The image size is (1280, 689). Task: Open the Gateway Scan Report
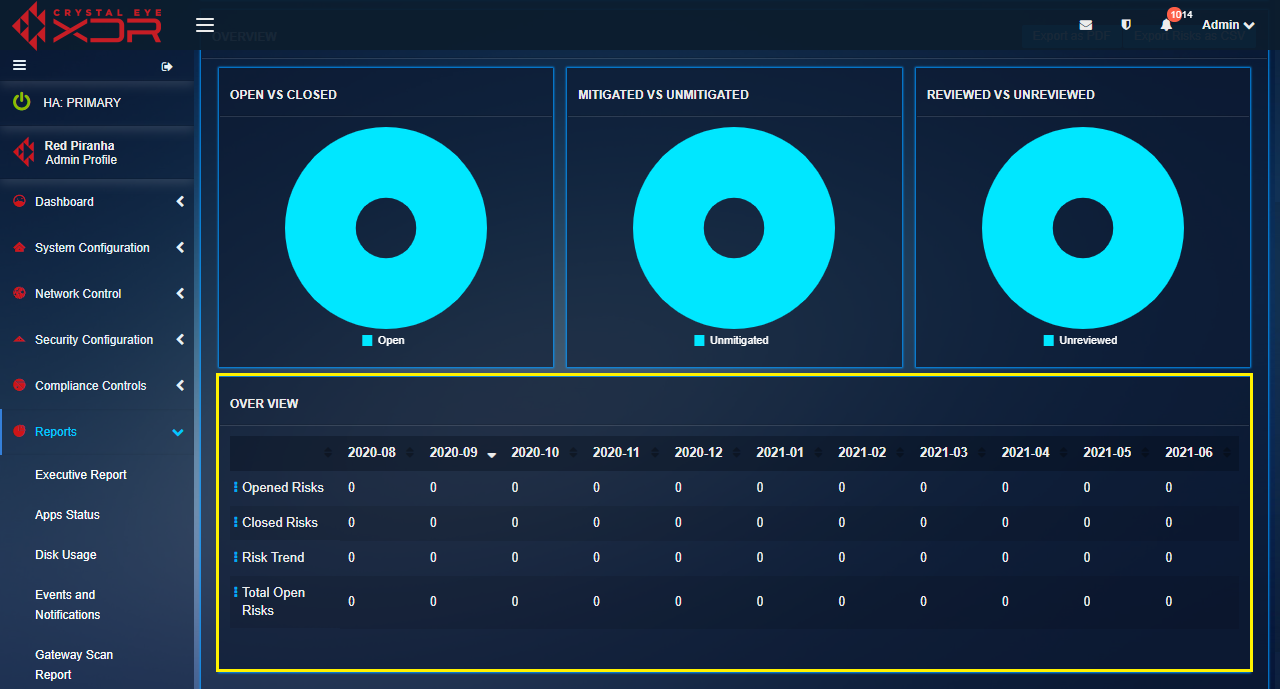(74, 665)
